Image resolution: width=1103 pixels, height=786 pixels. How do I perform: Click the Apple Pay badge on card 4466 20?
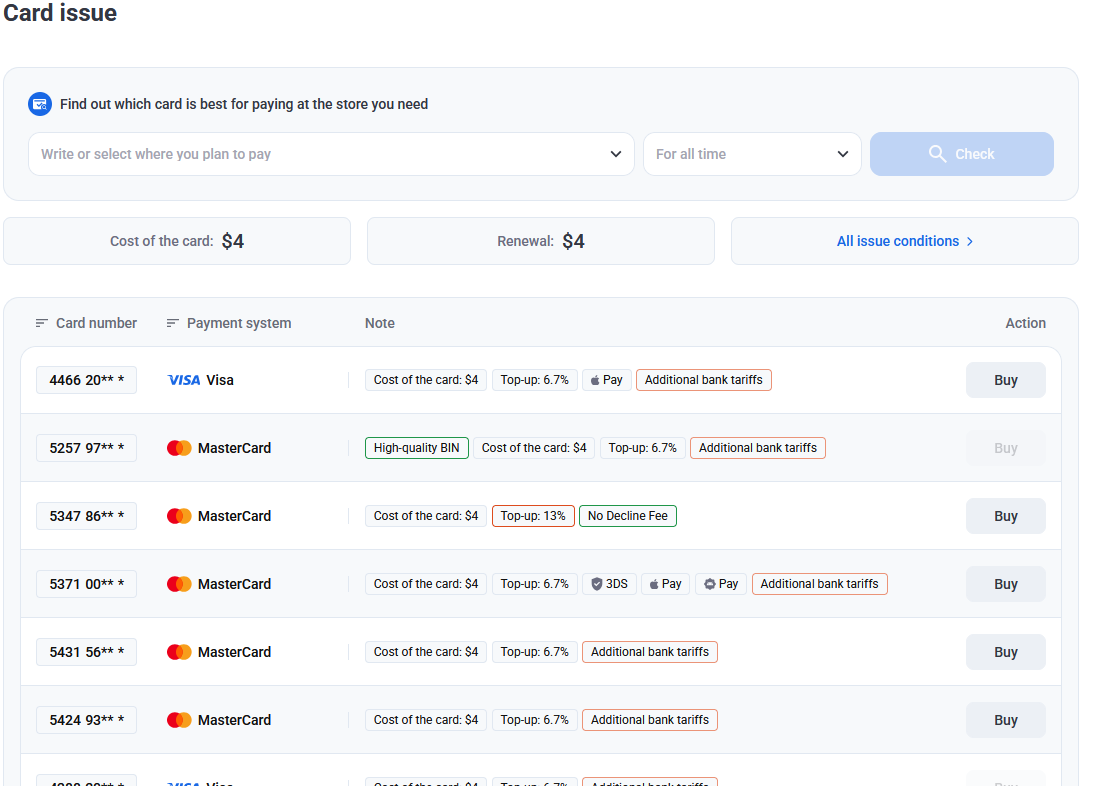606,380
